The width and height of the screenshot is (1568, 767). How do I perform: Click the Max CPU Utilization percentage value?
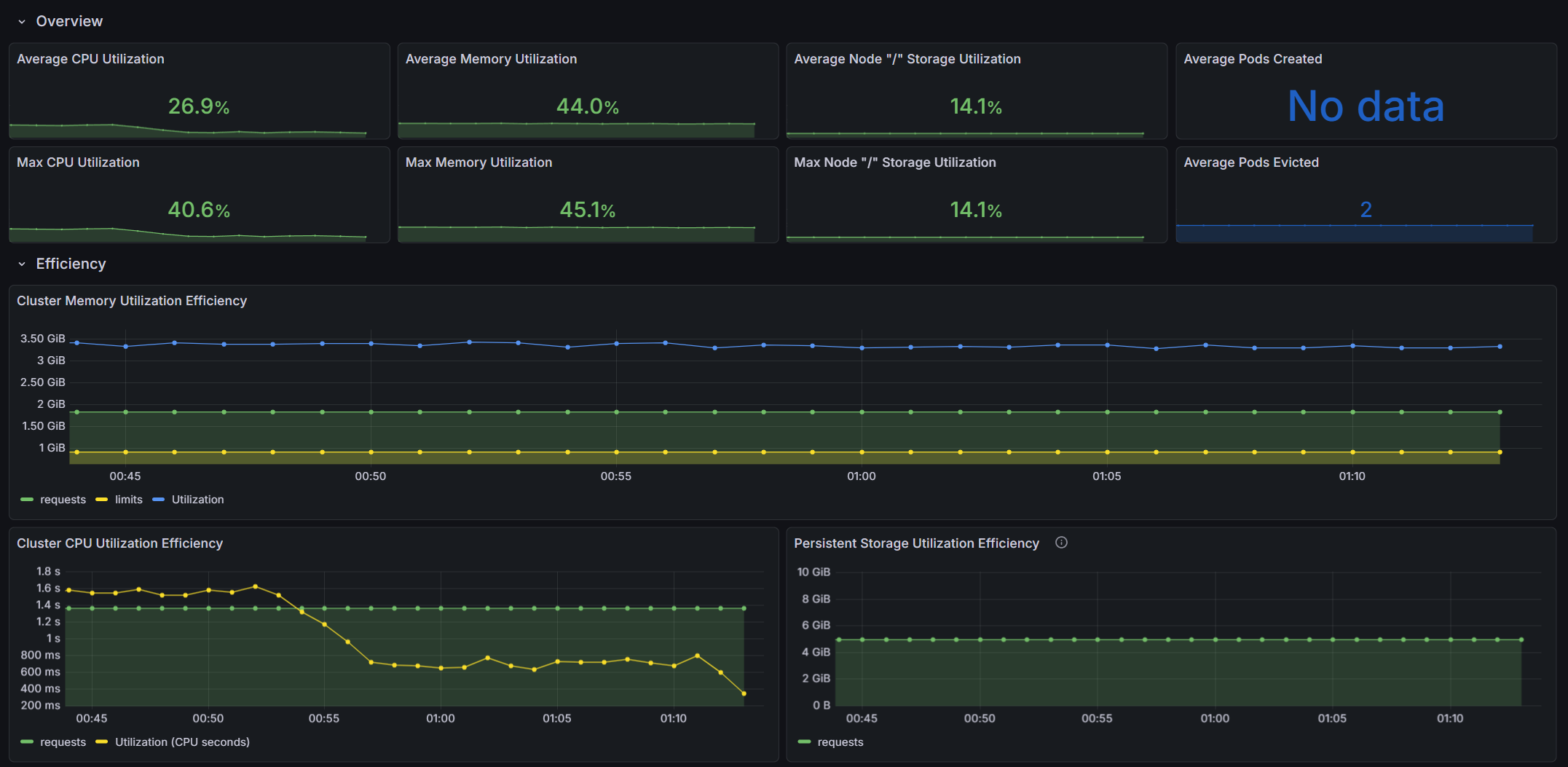coord(198,210)
